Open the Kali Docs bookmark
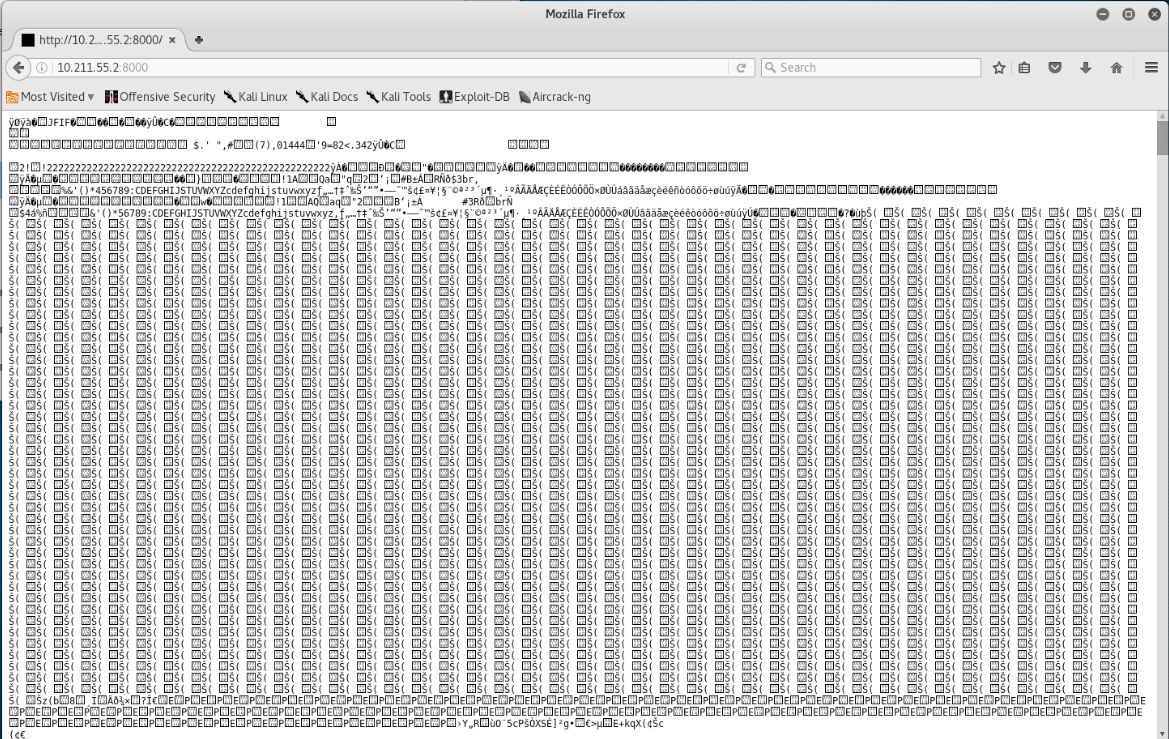Screen dimensions: 1169x739 (x=327, y=97)
